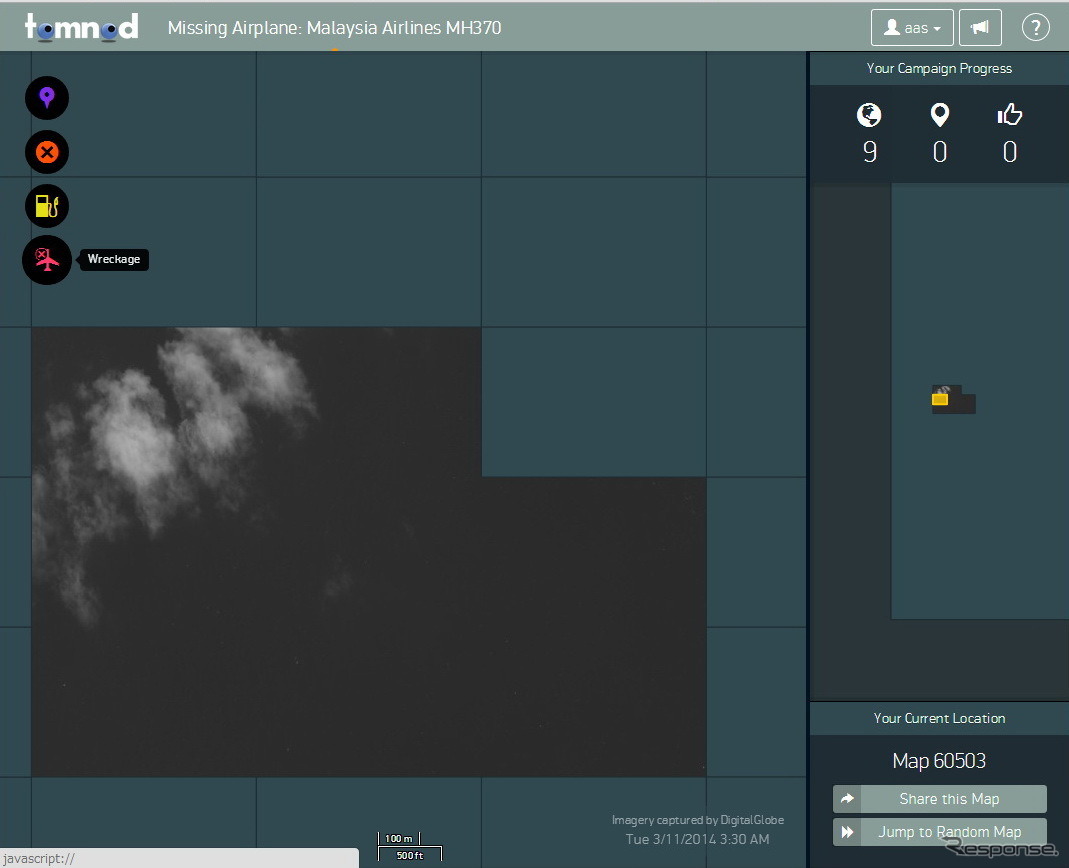
Task: Click the globe maps-explored icon
Action: [x=869, y=116]
